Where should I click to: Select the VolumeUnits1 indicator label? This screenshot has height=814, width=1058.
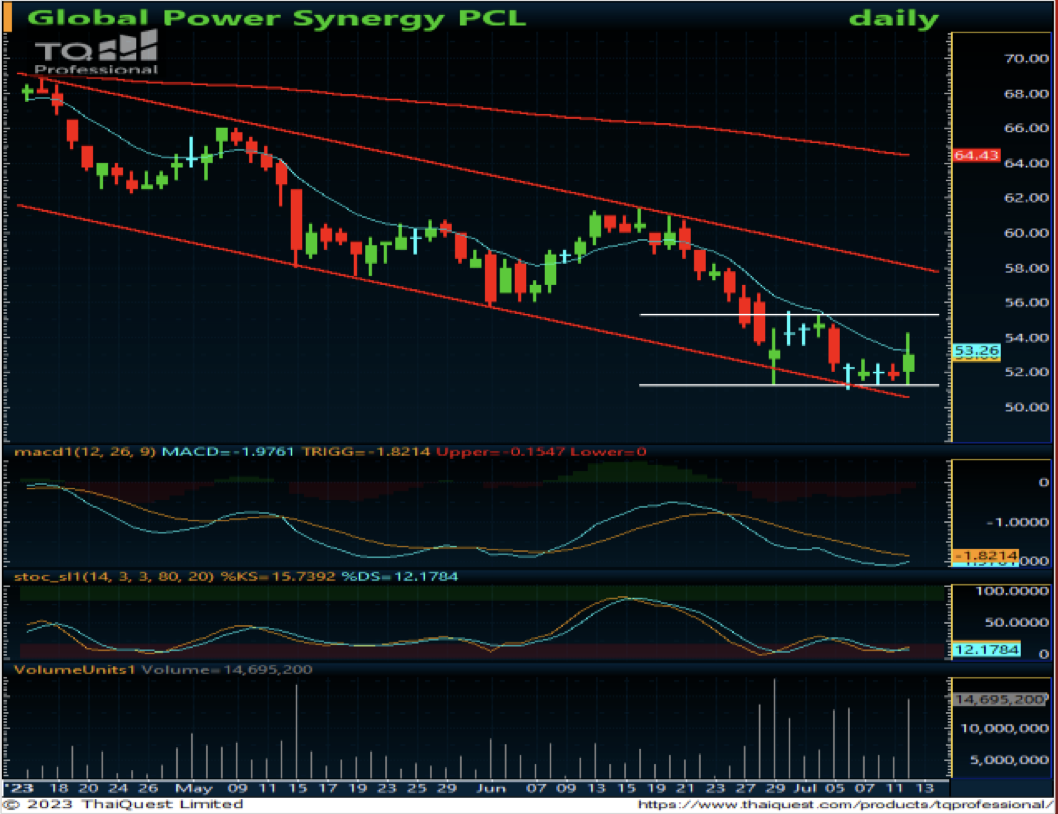point(75,670)
